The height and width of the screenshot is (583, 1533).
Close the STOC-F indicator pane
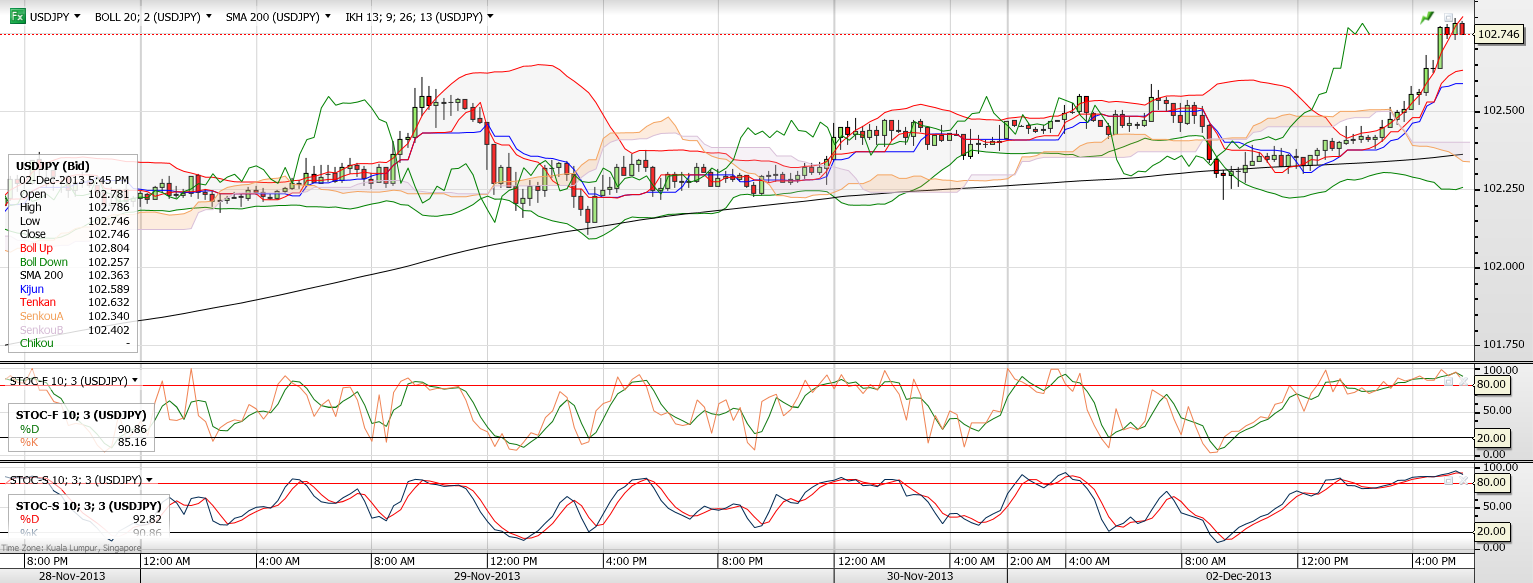[1464, 381]
